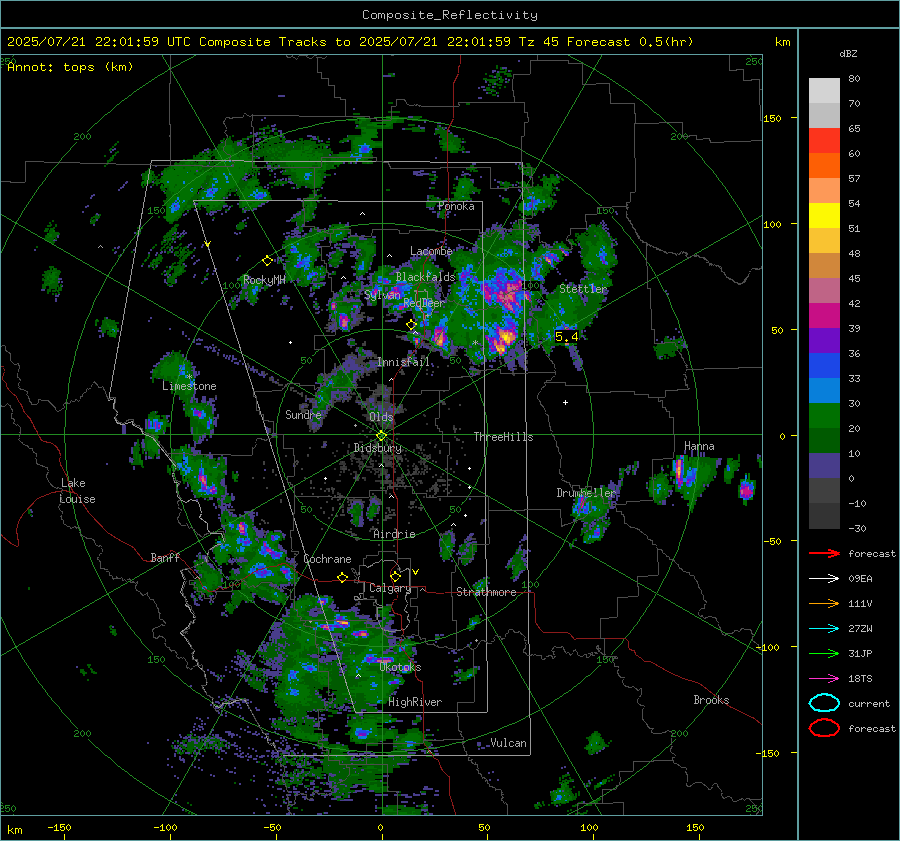Click the Lake Louise label
Viewport: 900px width, 841px height.
(x=78, y=491)
